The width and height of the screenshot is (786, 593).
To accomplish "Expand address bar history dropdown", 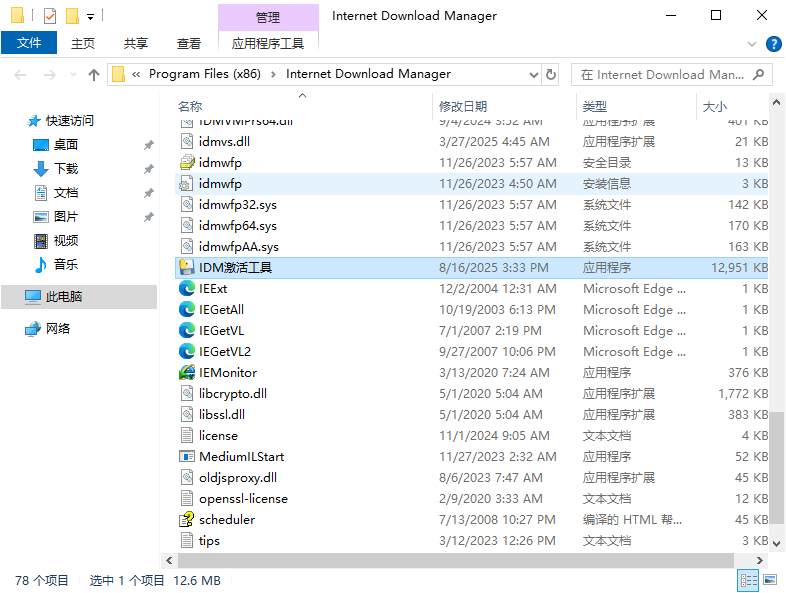I will coord(534,75).
